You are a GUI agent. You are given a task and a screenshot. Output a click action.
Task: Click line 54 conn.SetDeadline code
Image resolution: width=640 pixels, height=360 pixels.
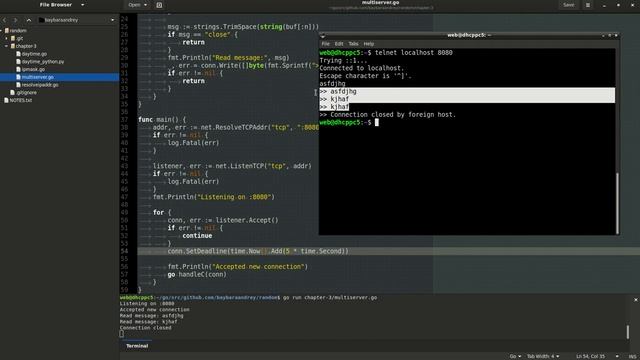(x=258, y=251)
